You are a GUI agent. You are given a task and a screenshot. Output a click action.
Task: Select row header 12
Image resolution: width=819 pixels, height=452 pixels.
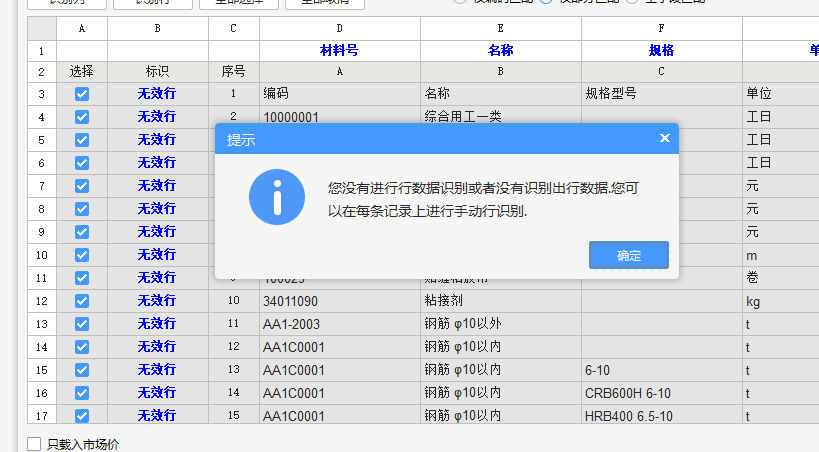coord(42,301)
